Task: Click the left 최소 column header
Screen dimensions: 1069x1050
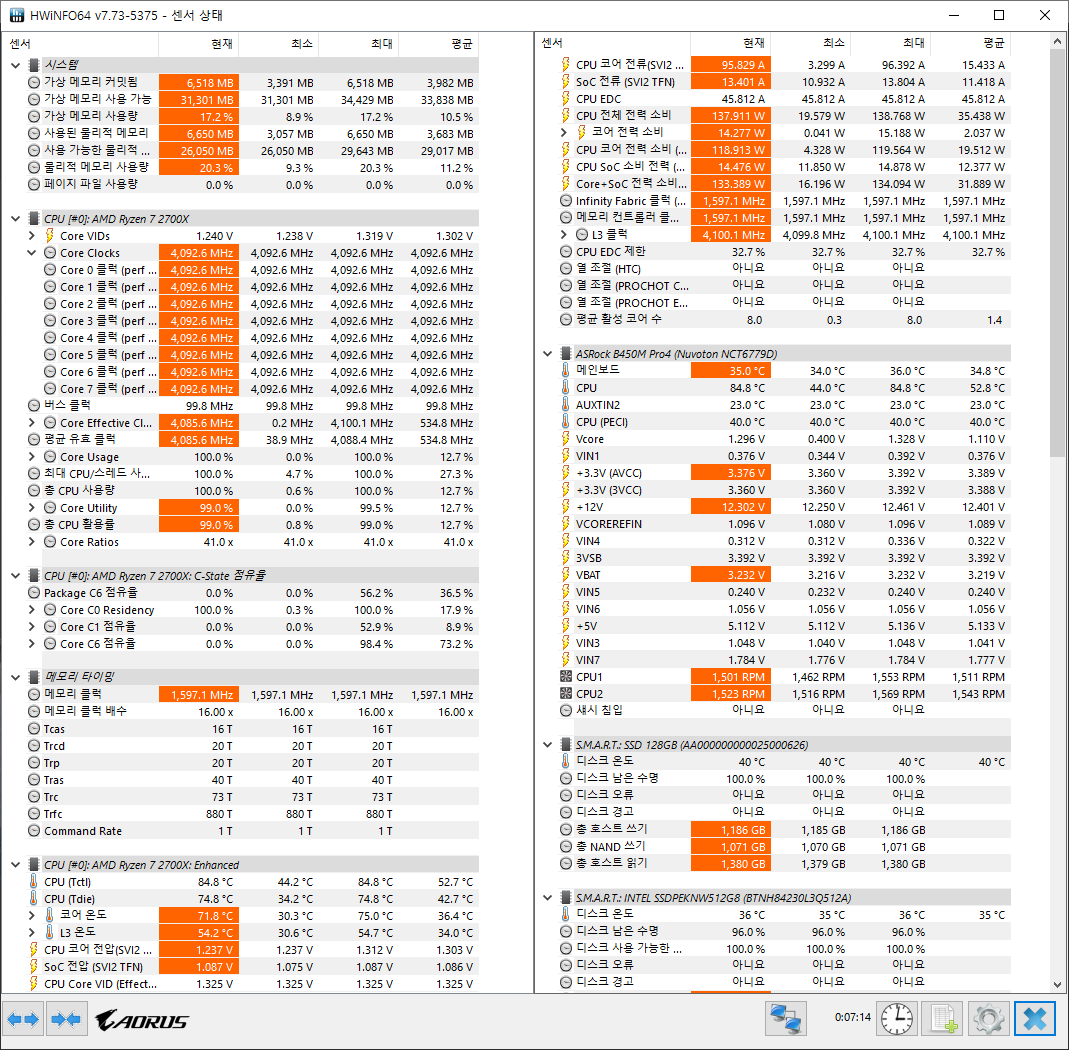Action: [x=278, y=44]
